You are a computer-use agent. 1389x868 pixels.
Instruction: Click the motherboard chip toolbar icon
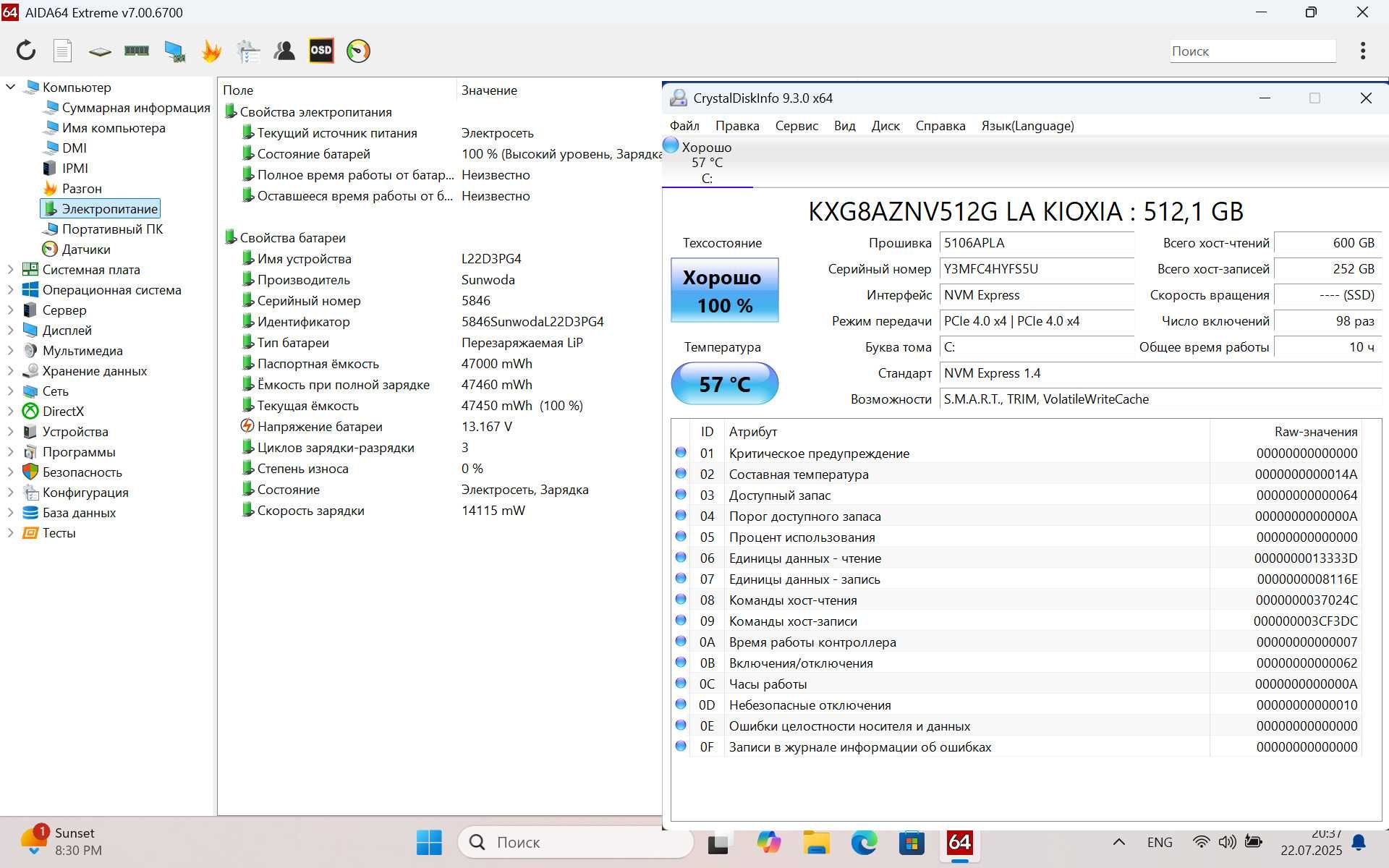point(100,51)
